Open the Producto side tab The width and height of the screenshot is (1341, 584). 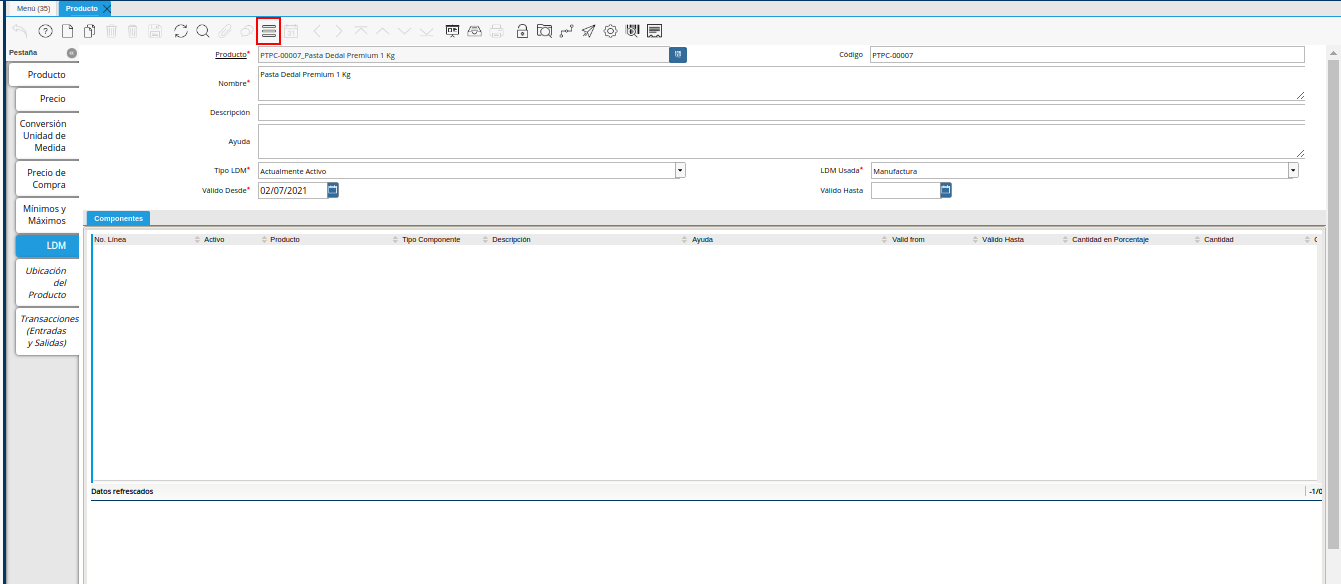pos(46,75)
